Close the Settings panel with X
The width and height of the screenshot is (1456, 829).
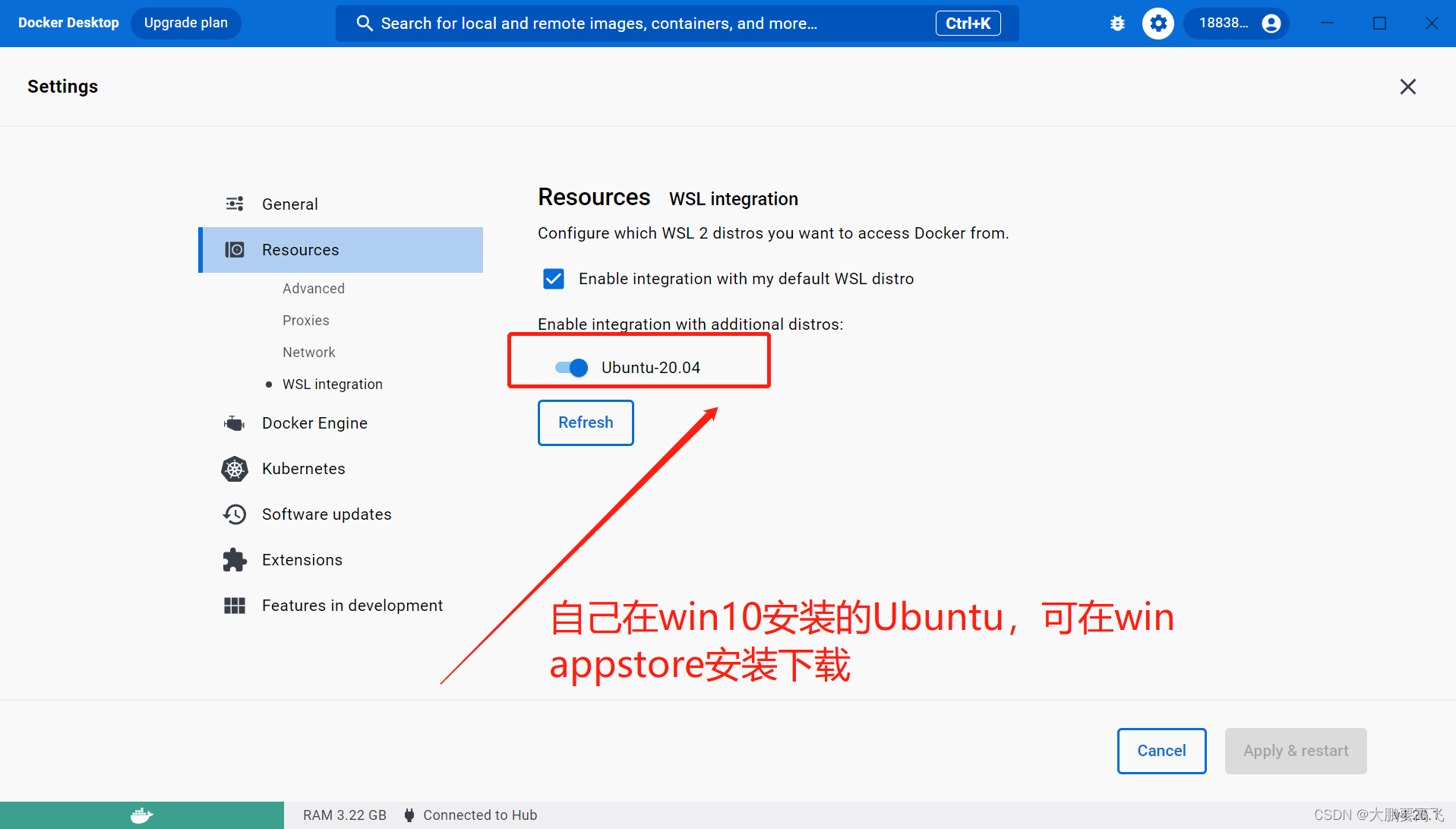point(1408,87)
